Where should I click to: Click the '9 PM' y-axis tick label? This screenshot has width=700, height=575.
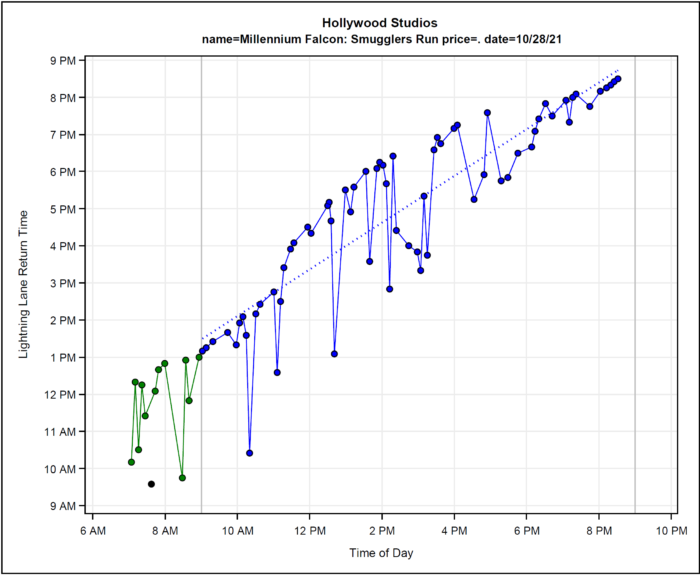[x=63, y=61]
